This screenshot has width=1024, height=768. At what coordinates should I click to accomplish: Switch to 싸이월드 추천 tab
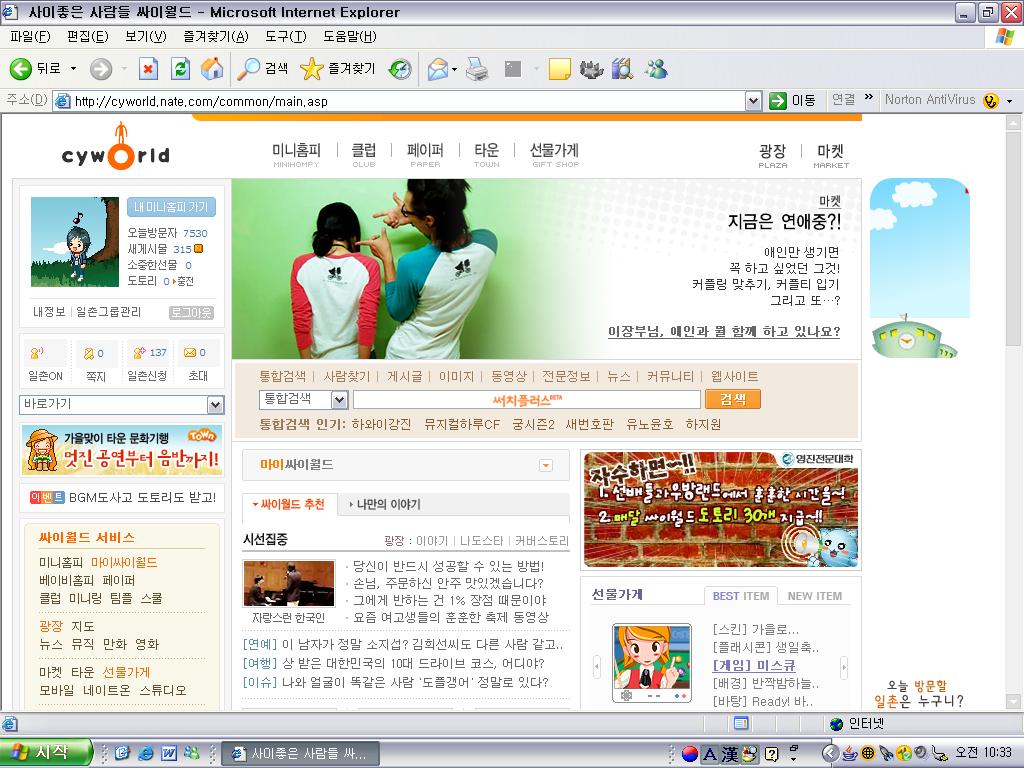(x=289, y=504)
